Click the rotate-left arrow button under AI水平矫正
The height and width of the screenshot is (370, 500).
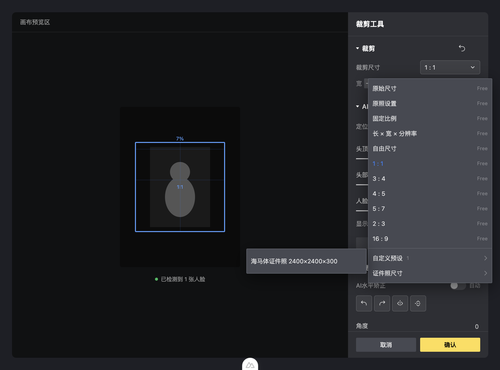pyautogui.click(x=364, y=303)
